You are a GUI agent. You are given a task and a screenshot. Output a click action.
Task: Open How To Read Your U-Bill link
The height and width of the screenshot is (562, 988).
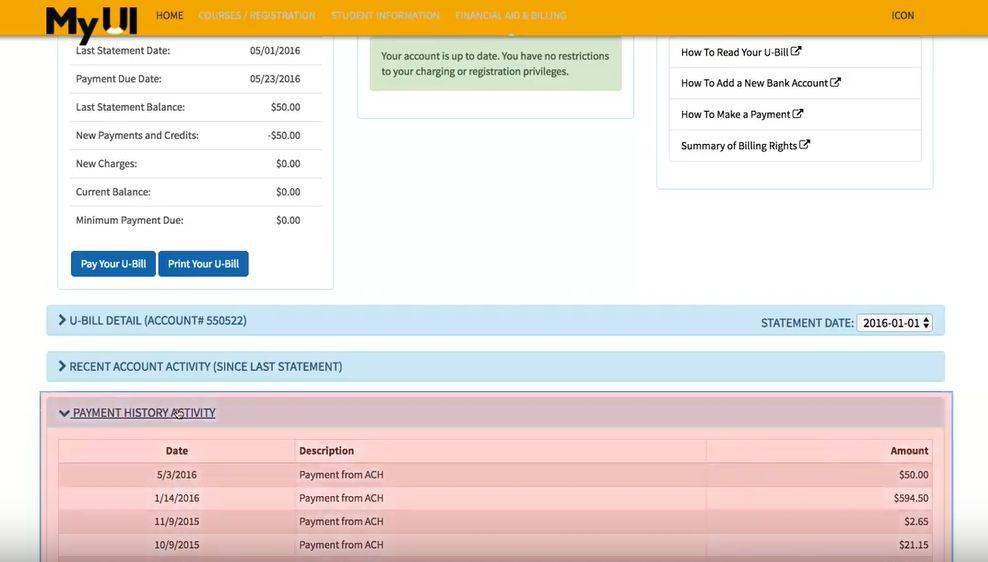[734, 52]
